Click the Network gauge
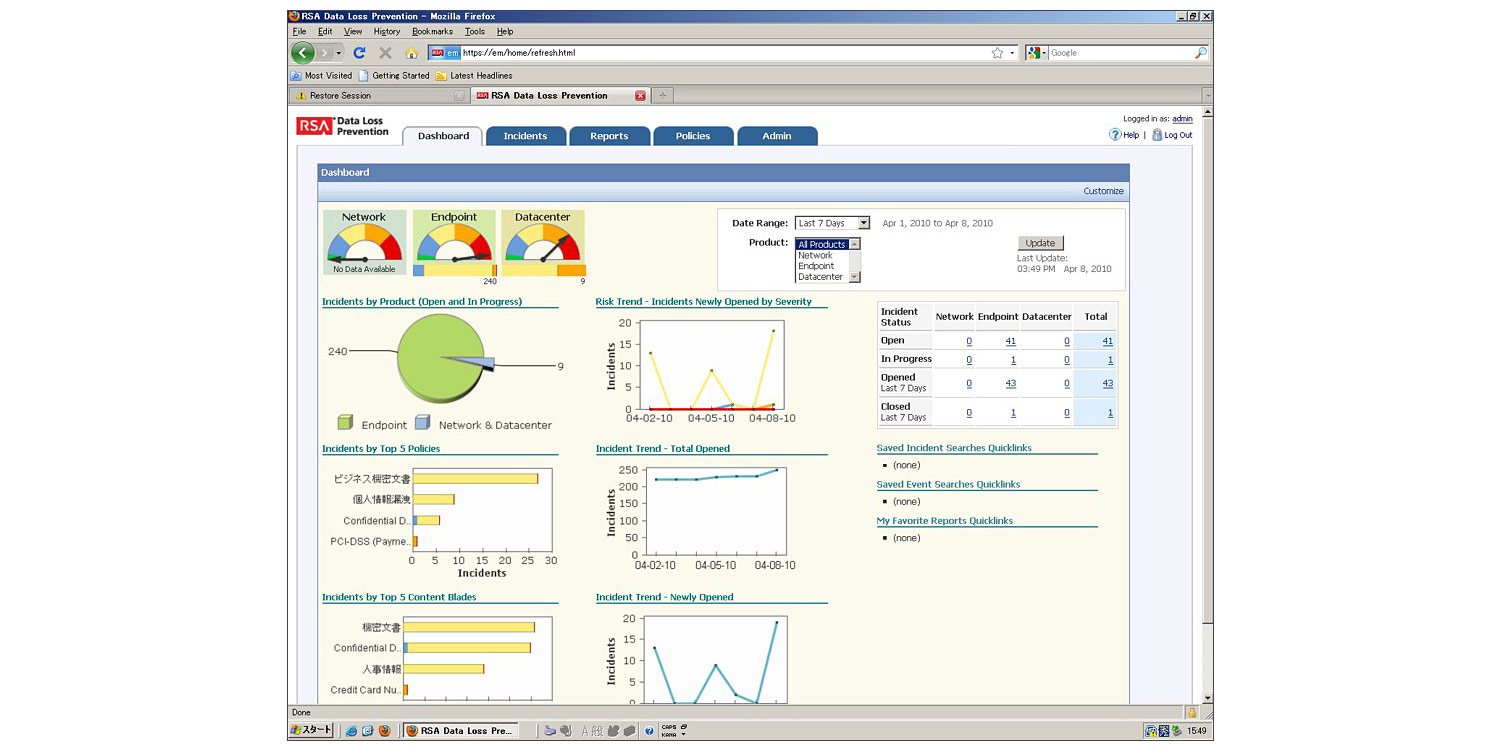Image resolution: width=1500 pixels, height=750 pixels. [x=364, y=242]
